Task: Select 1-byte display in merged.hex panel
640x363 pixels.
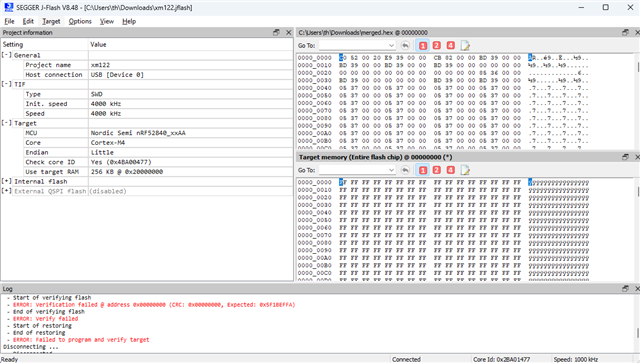Action: click(423, 45)
